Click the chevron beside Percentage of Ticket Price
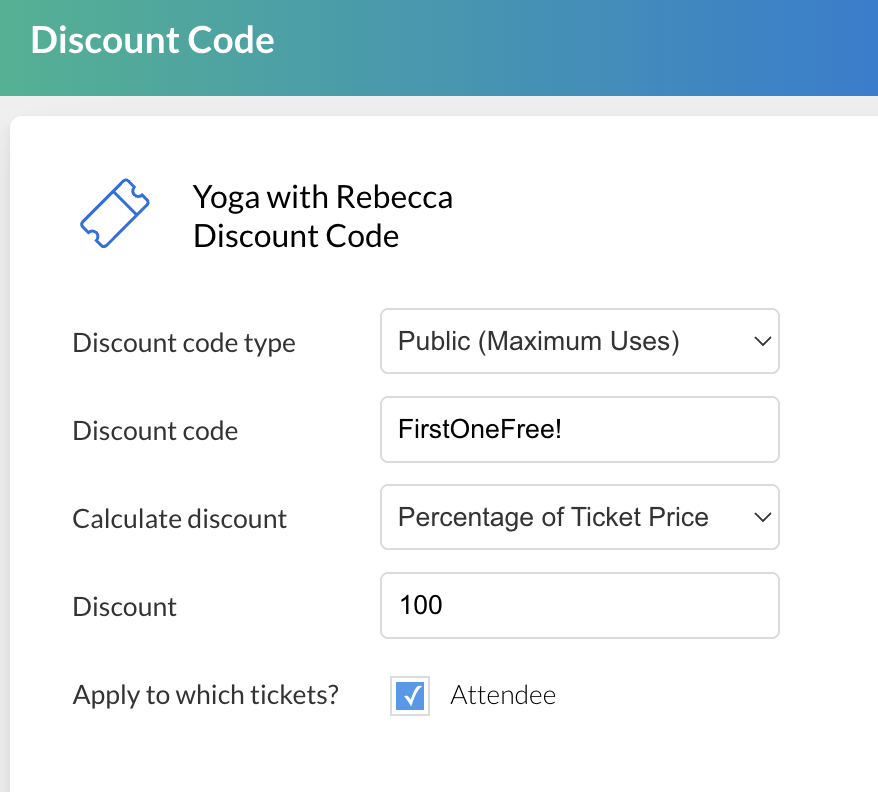The width and height of the screenshot is (878, 792). point(763,518)
